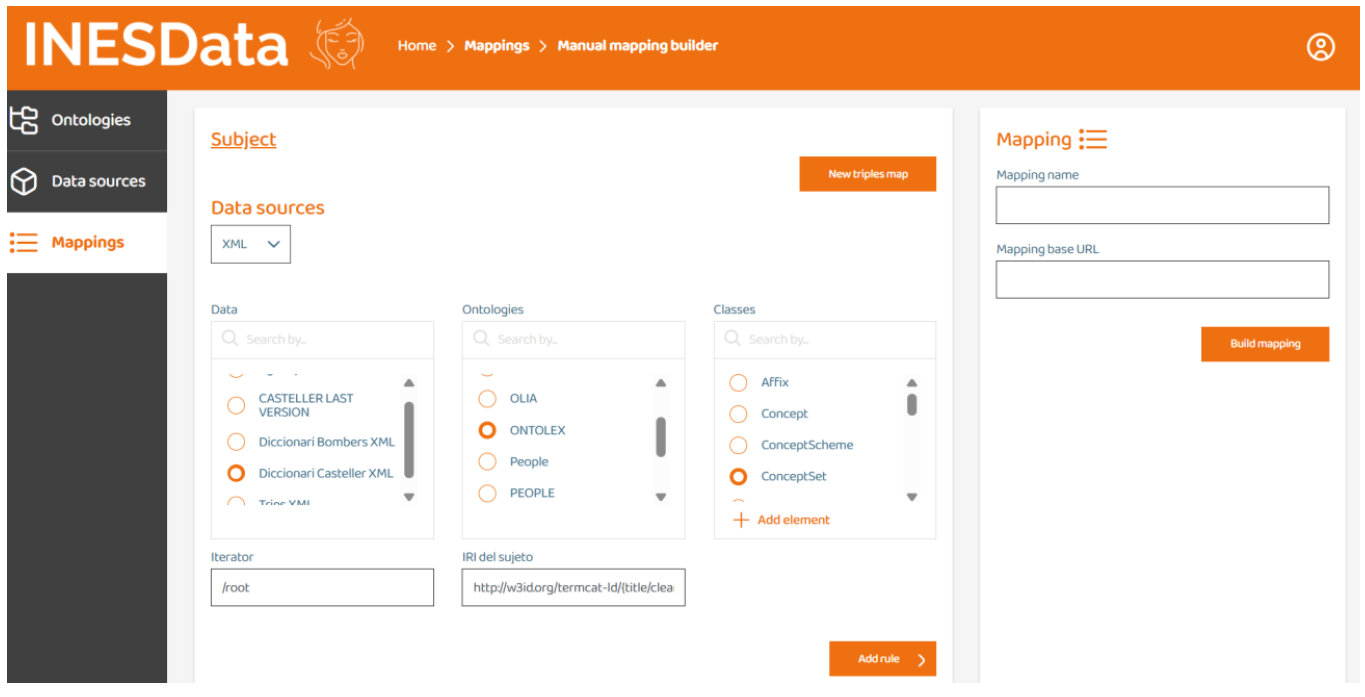The image size is (1365, 697).
Task: Click the Ontologies list scrollbar thumb
Action: [660, 437]
